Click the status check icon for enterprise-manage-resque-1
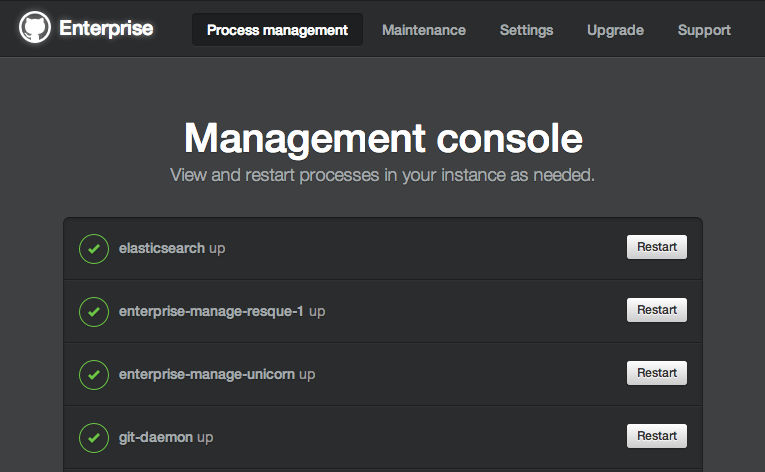Viewport: 765px width, 472px height. click(x=94, y=311)
